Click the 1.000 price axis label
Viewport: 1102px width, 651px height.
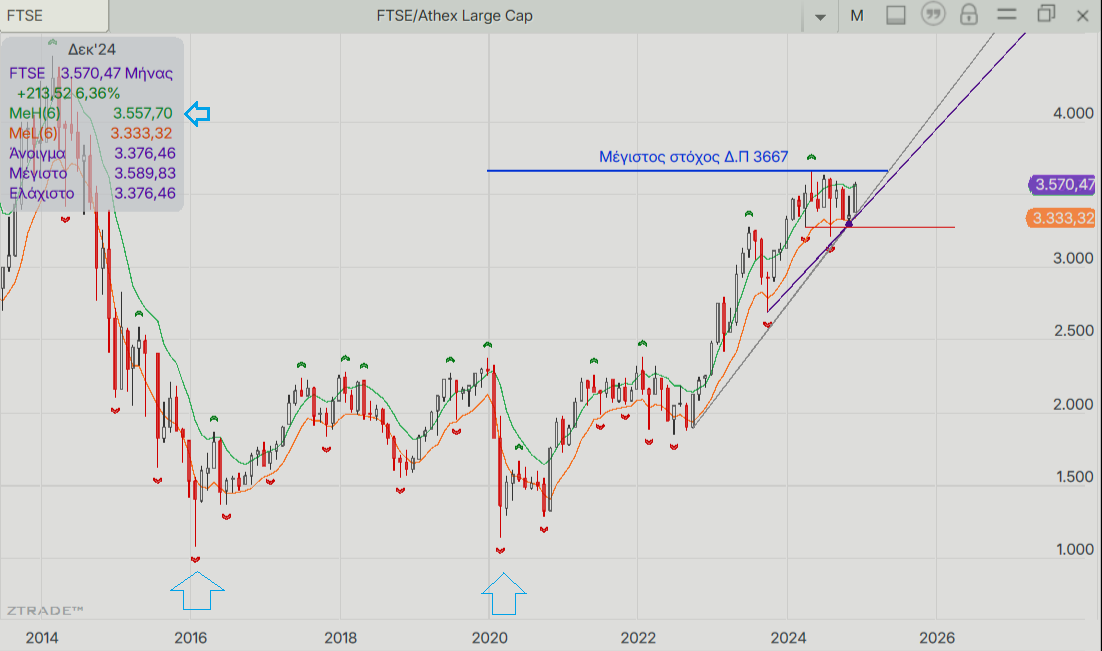pyautogui.click(x=1075, y=549)
